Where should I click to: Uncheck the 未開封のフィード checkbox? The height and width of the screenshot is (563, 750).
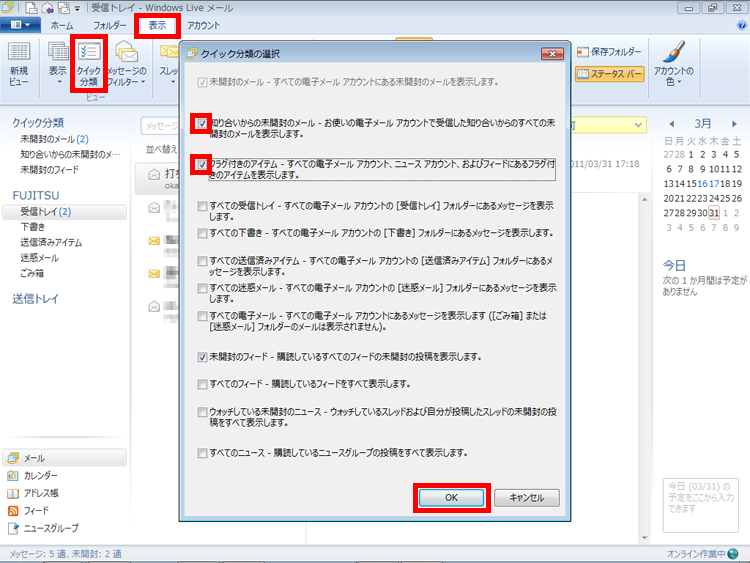202,357
